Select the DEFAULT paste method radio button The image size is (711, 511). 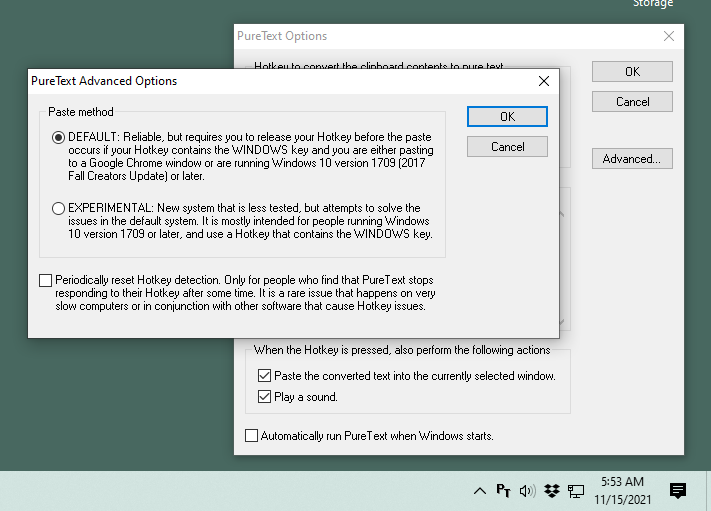coord(58,137)
